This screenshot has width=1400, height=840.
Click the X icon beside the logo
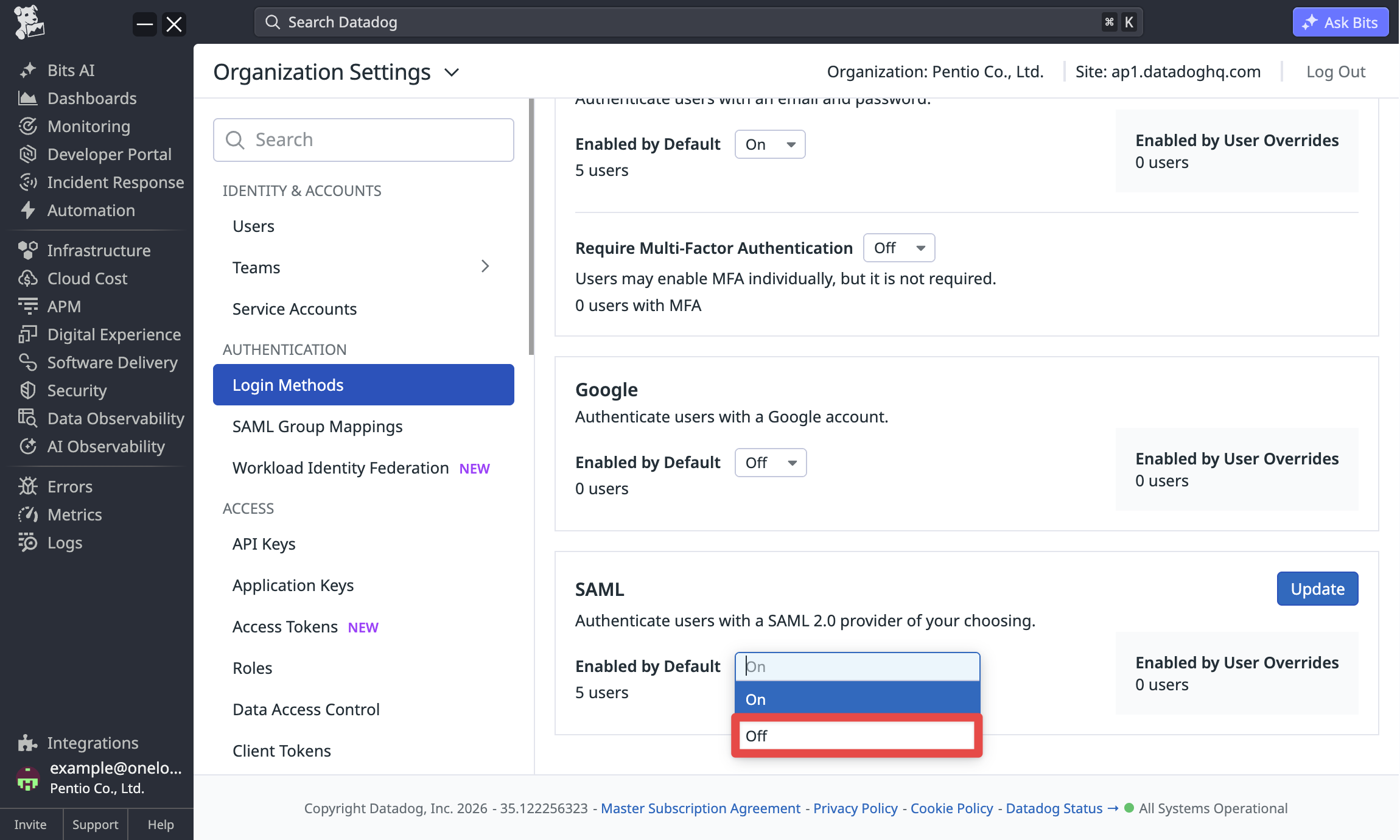point(174,24)
